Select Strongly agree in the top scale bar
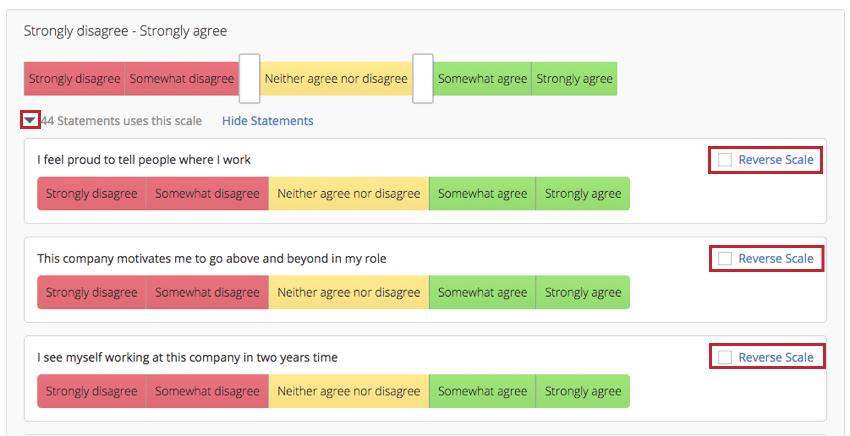The height and width of the screenshot is (436, 850). [573, 79]
